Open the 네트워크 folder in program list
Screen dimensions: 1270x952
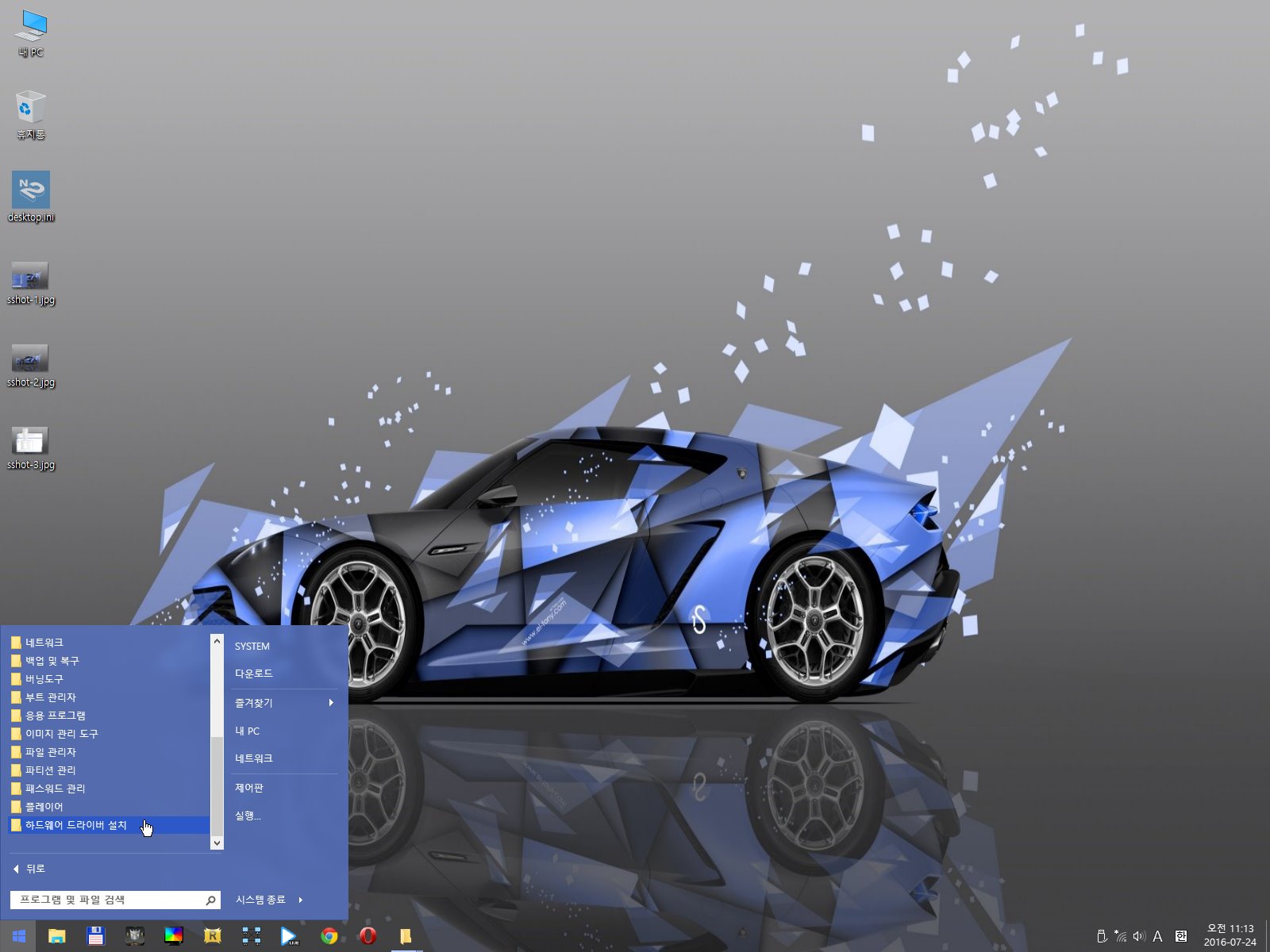point(109,643)
